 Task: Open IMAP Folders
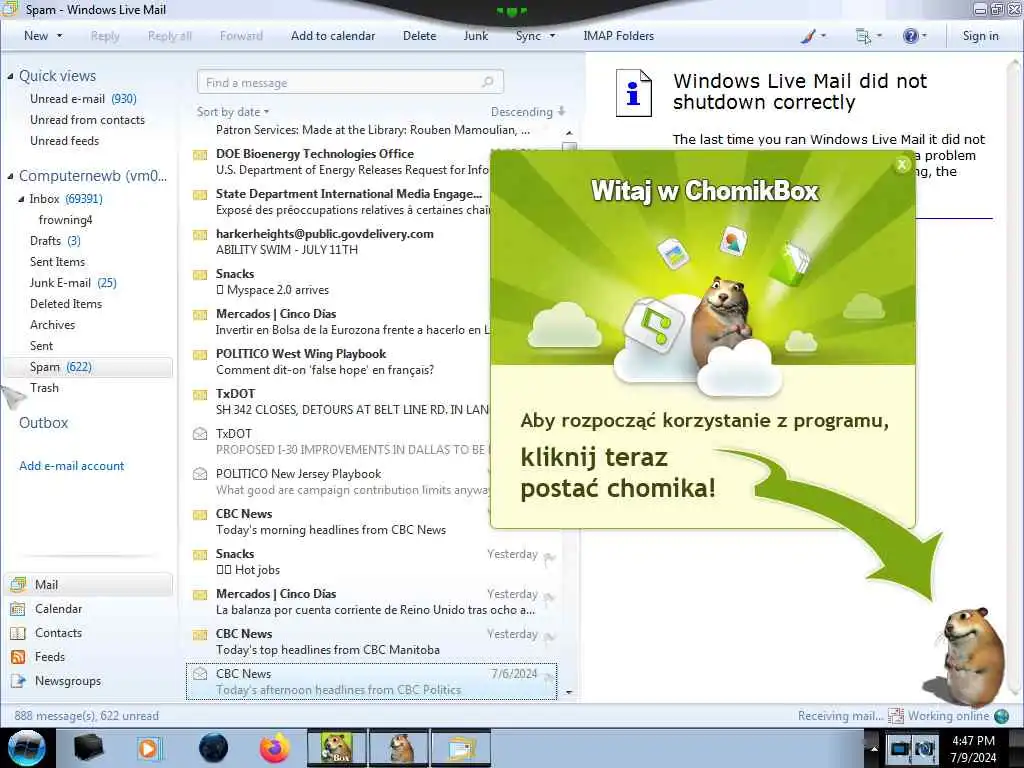[618, 36]
